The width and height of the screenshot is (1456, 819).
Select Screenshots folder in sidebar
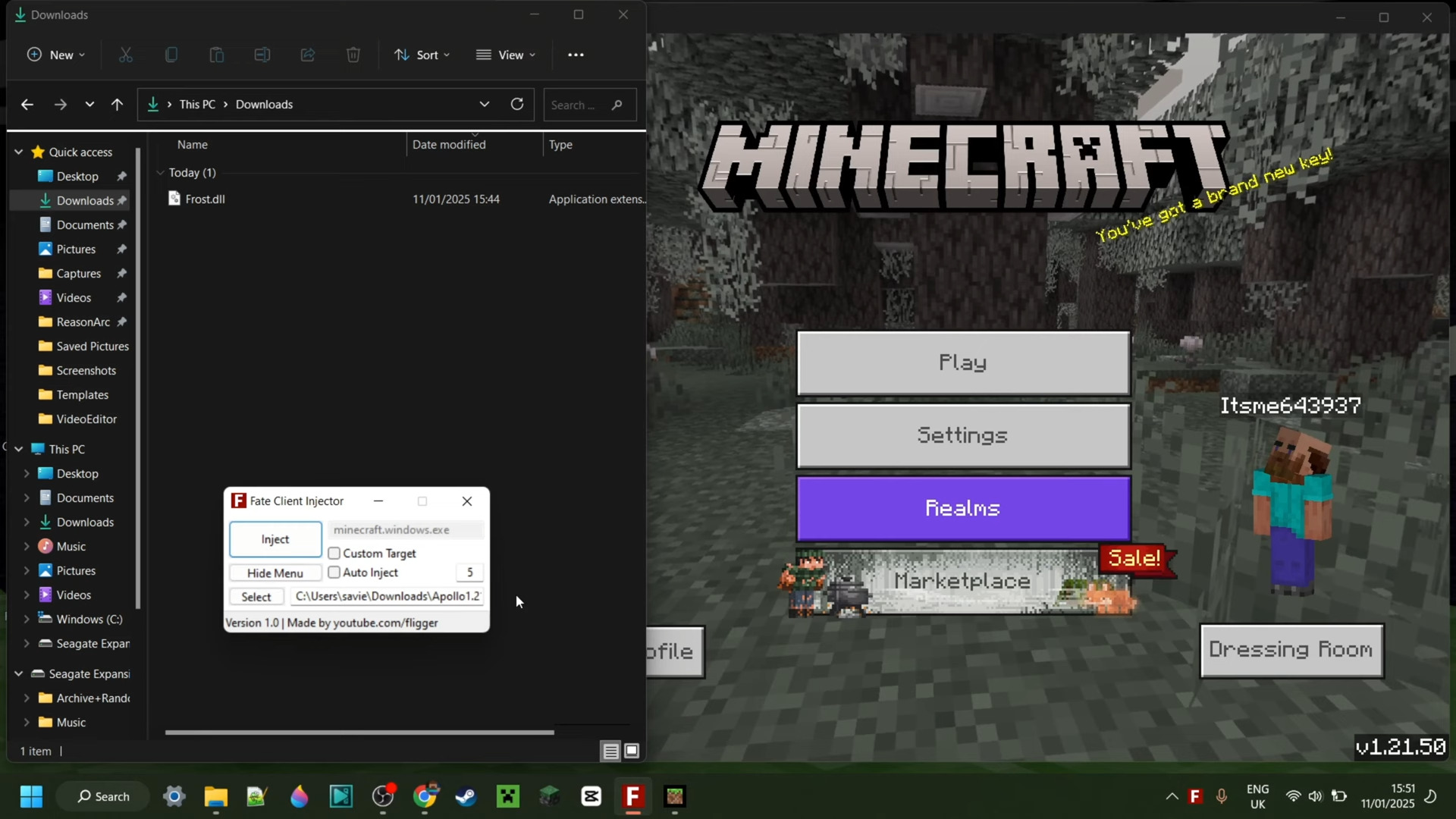tap(86, 370)
